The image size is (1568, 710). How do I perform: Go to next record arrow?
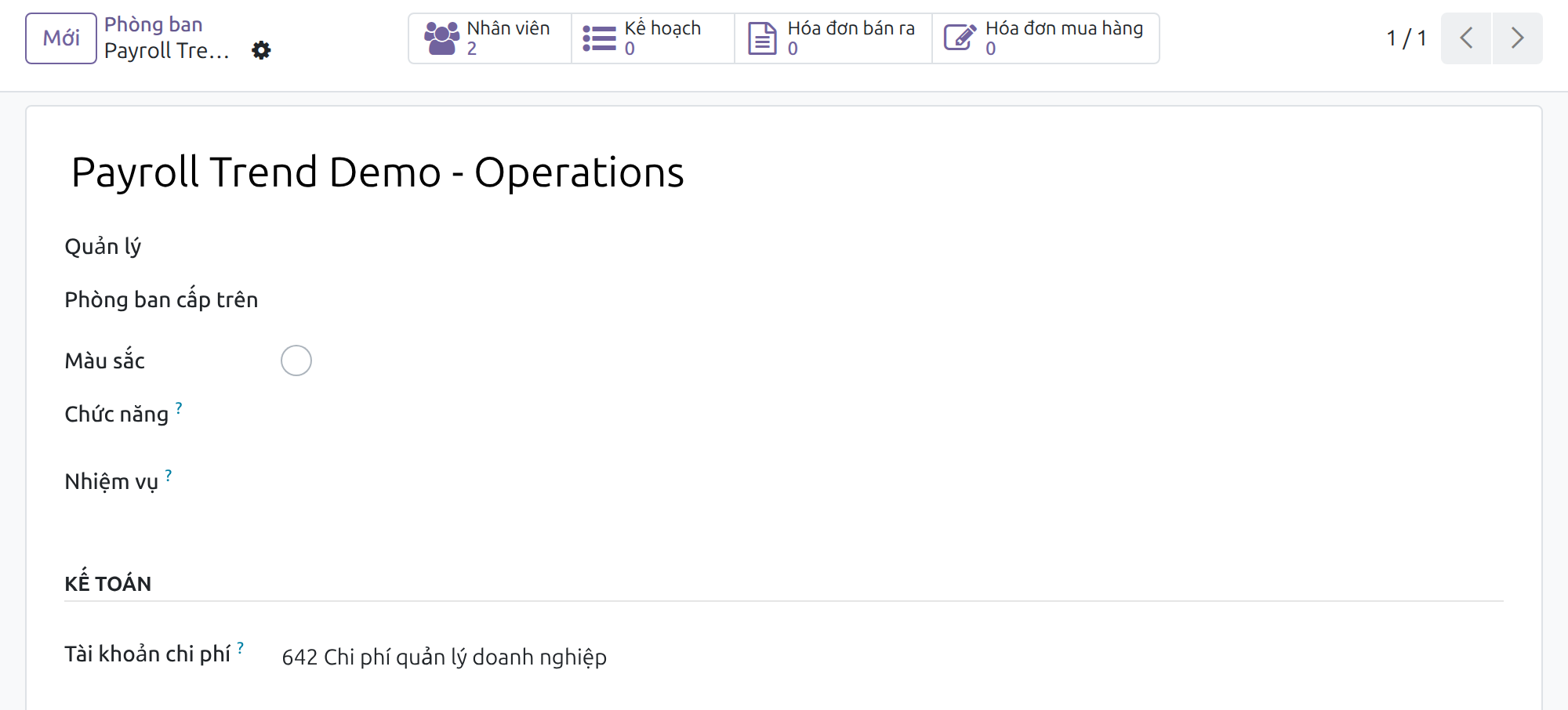click(x=1517, y=38)
